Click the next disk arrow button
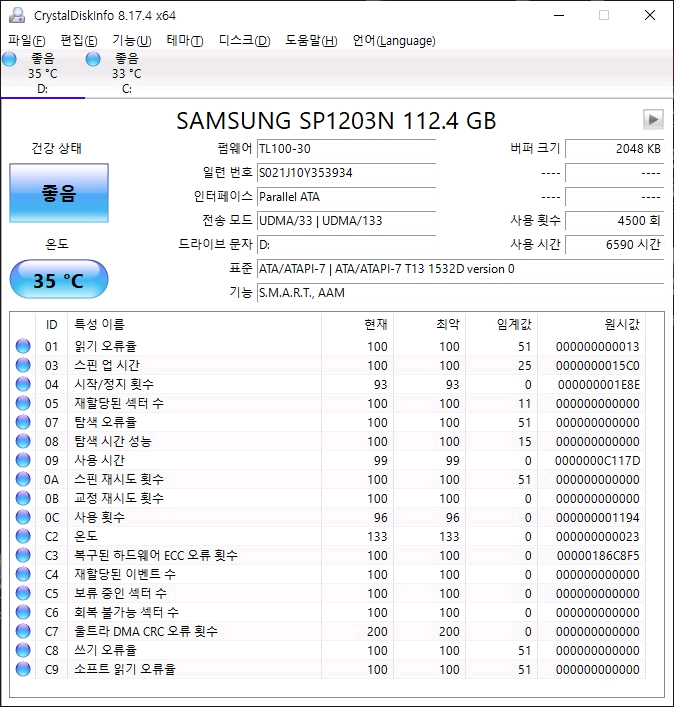 [653, 120]
